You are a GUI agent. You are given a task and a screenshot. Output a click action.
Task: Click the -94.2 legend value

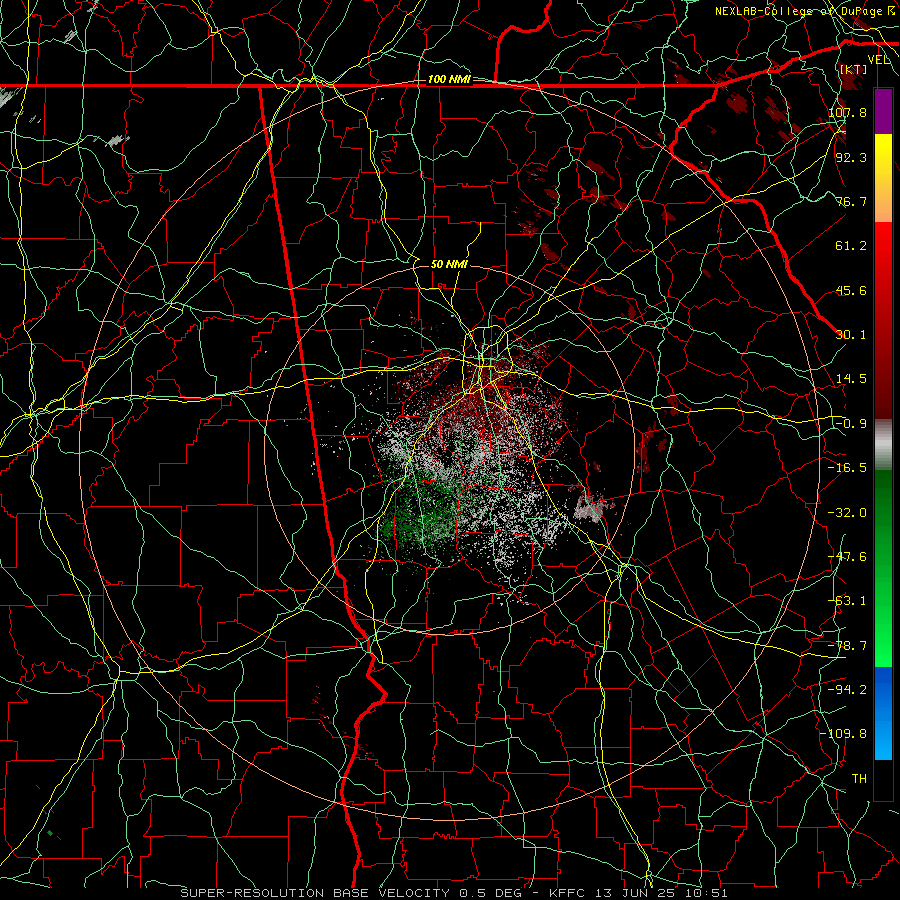(847, 690)
